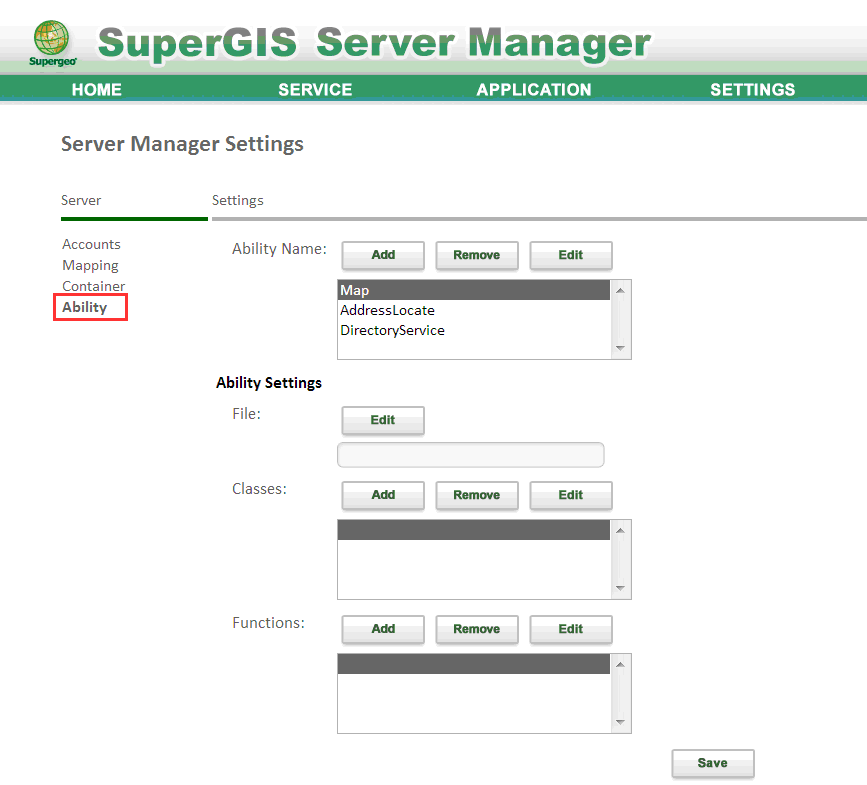Open the HOME menu
This screenshot has width=867, height=785.
coord(97,90)
